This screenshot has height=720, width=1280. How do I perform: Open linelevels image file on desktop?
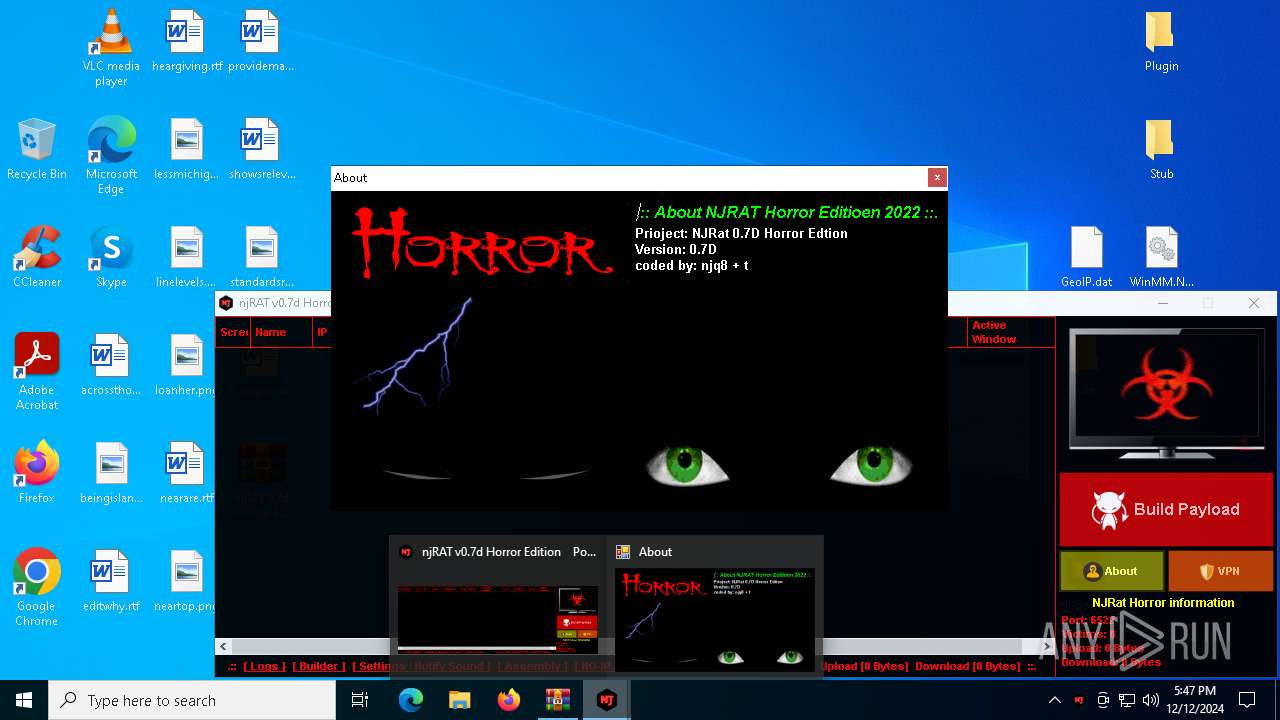click(x=187, y=258)
